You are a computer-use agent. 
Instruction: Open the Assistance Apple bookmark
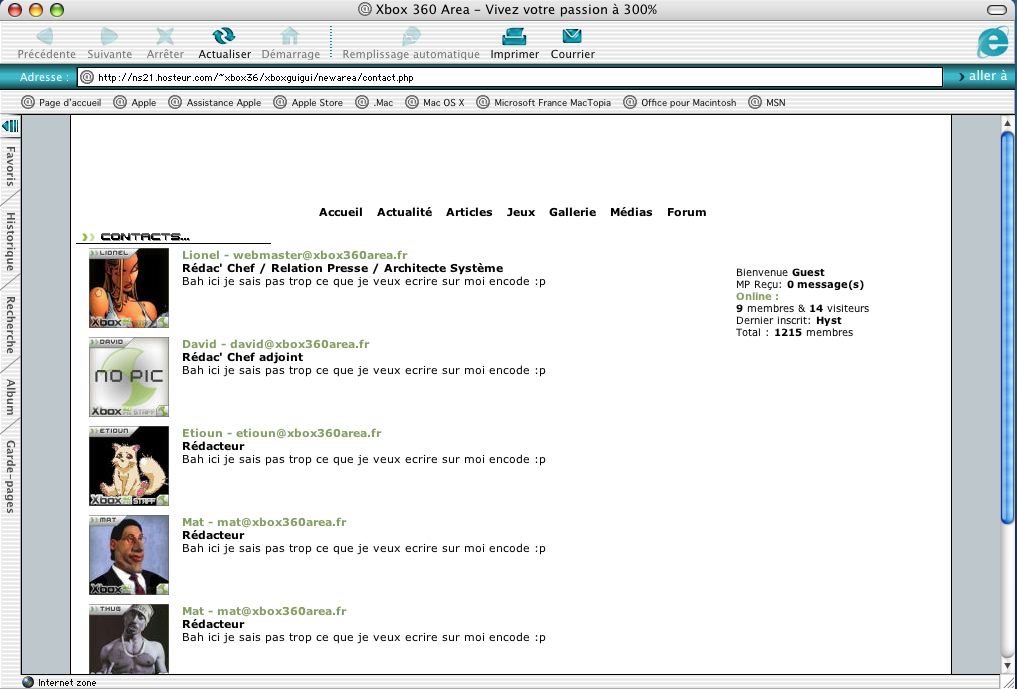tap(215, 103)
